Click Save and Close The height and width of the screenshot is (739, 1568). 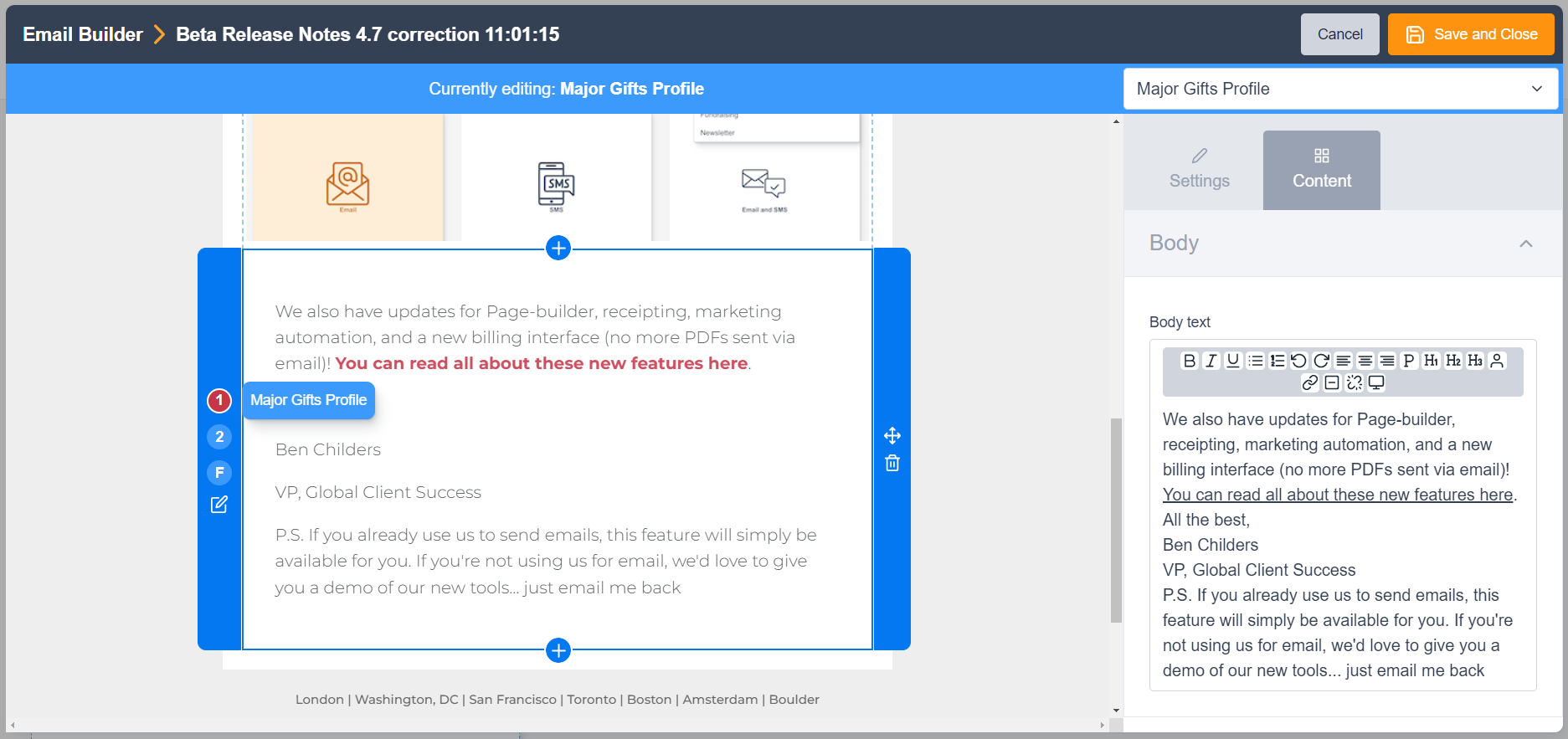click(x=1470, y=34)
